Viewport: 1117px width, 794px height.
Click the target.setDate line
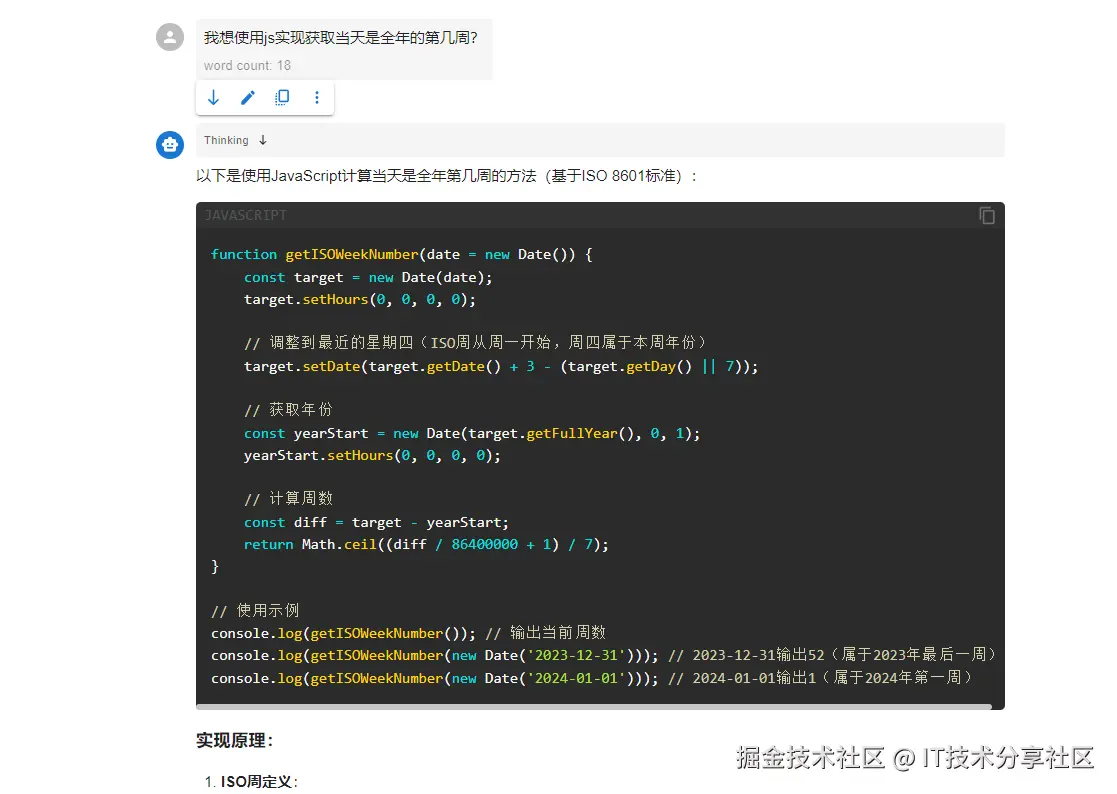[501, 366]
